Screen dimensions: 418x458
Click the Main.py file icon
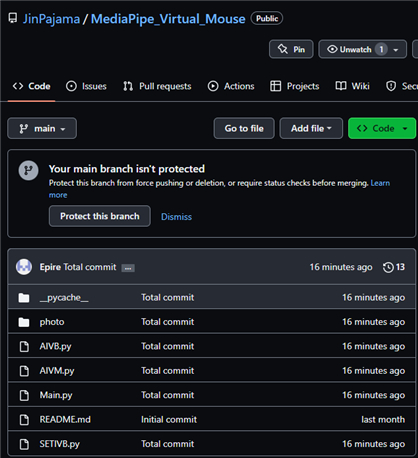point(24,395)
